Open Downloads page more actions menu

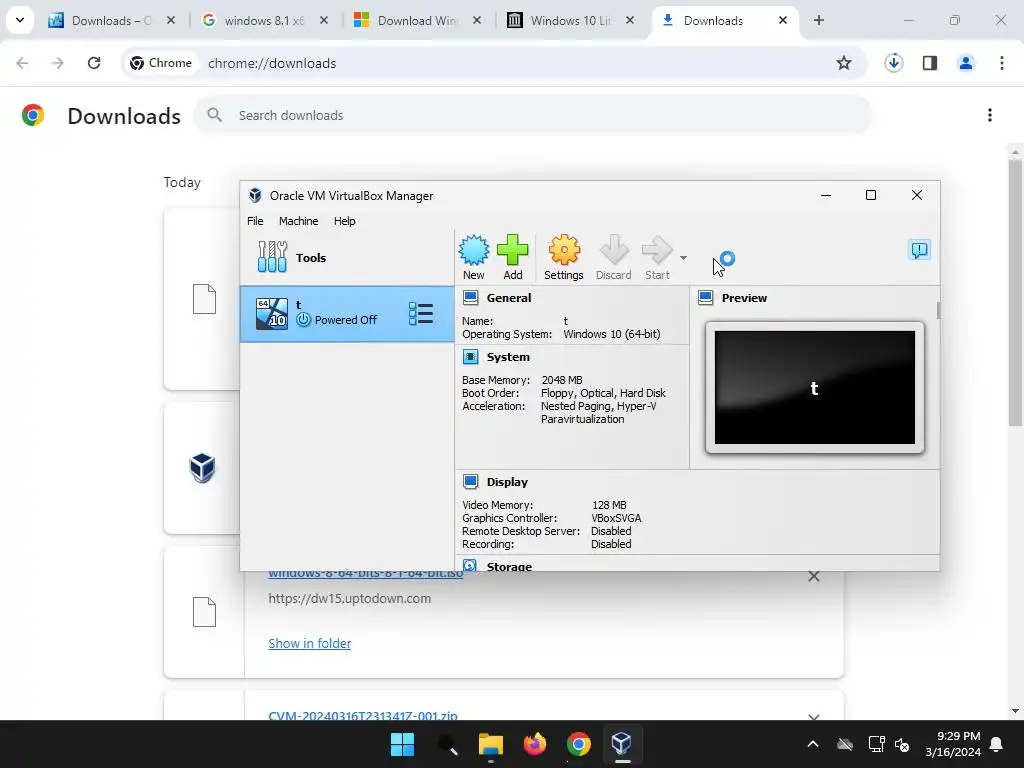point(990,115)
